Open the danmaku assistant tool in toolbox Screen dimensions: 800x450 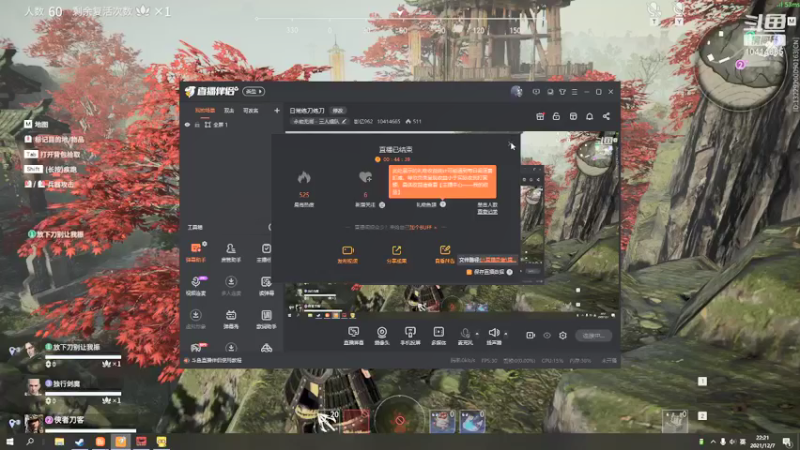[195, 253]
